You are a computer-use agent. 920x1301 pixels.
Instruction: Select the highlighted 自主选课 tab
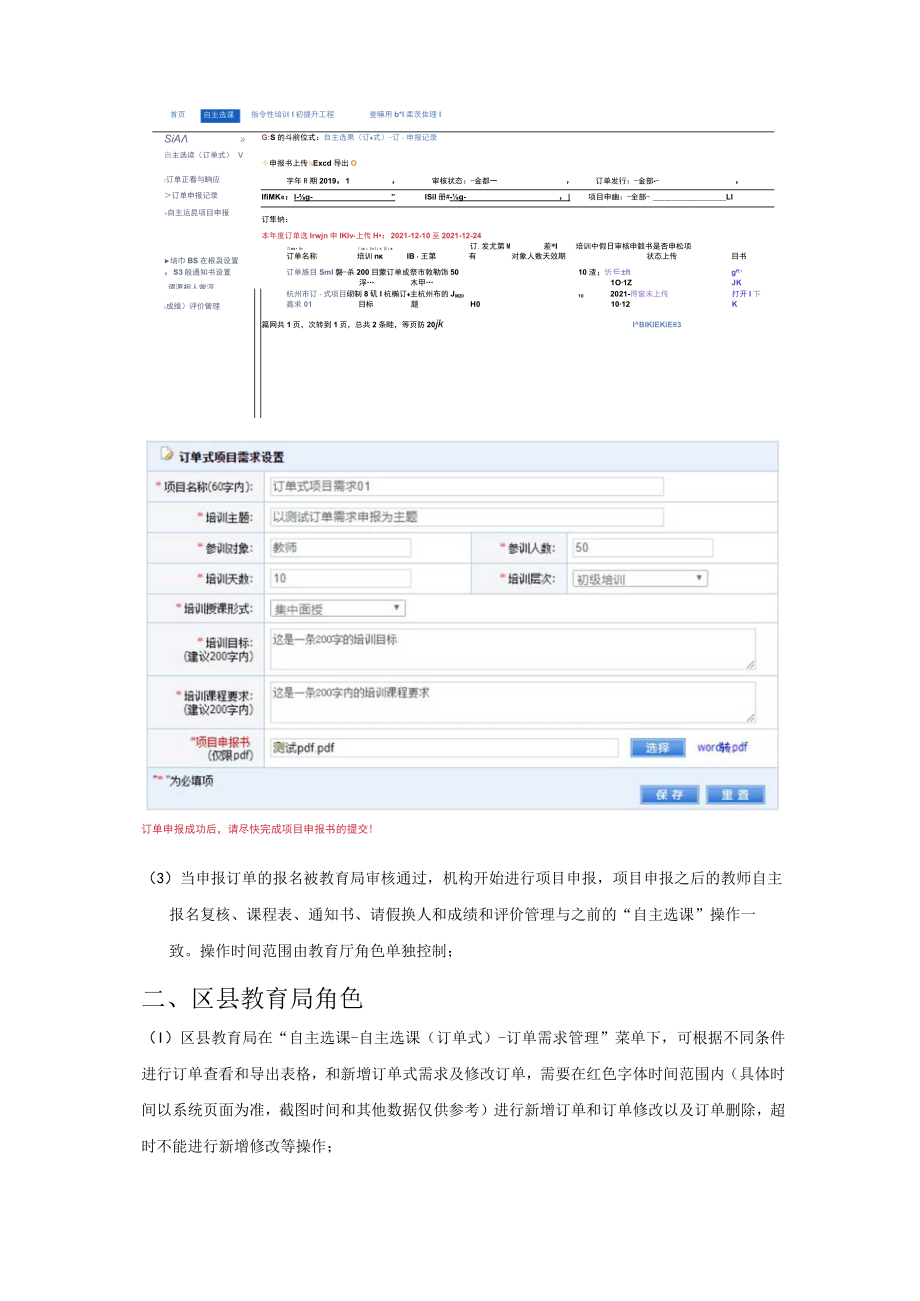tap(221, 115)
